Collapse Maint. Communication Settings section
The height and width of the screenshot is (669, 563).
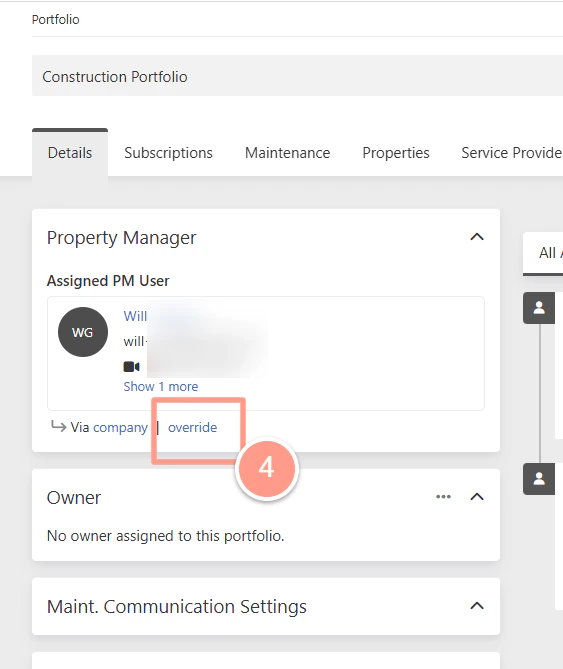click(x=477, y=606)
